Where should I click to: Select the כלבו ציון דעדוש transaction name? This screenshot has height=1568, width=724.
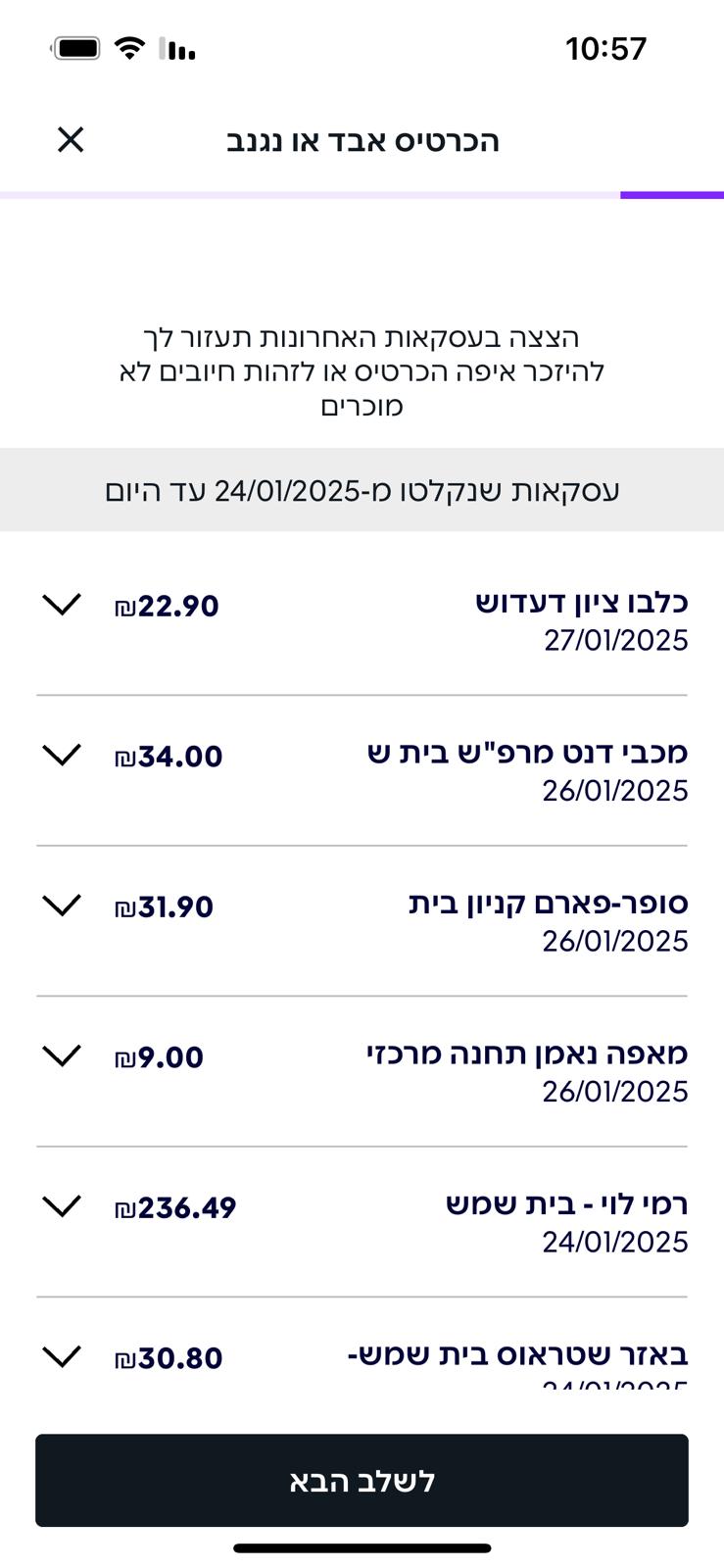tap(581, 602)
